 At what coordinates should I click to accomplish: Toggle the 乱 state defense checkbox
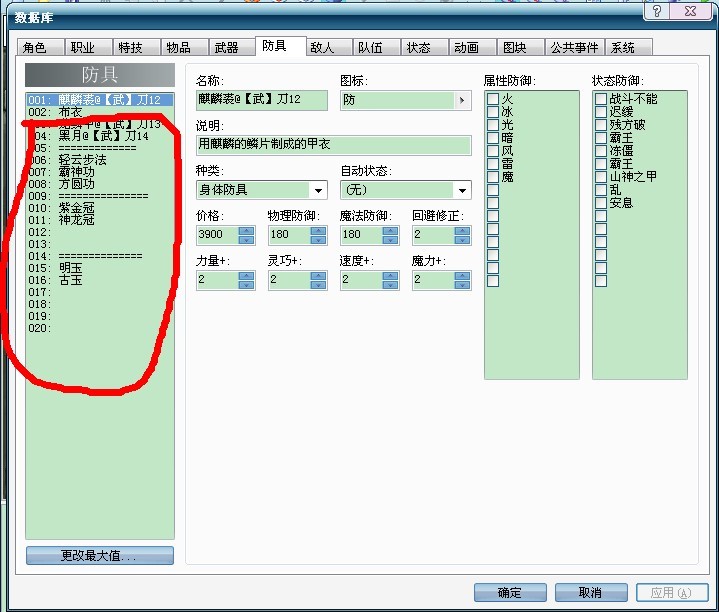point(601,190)
